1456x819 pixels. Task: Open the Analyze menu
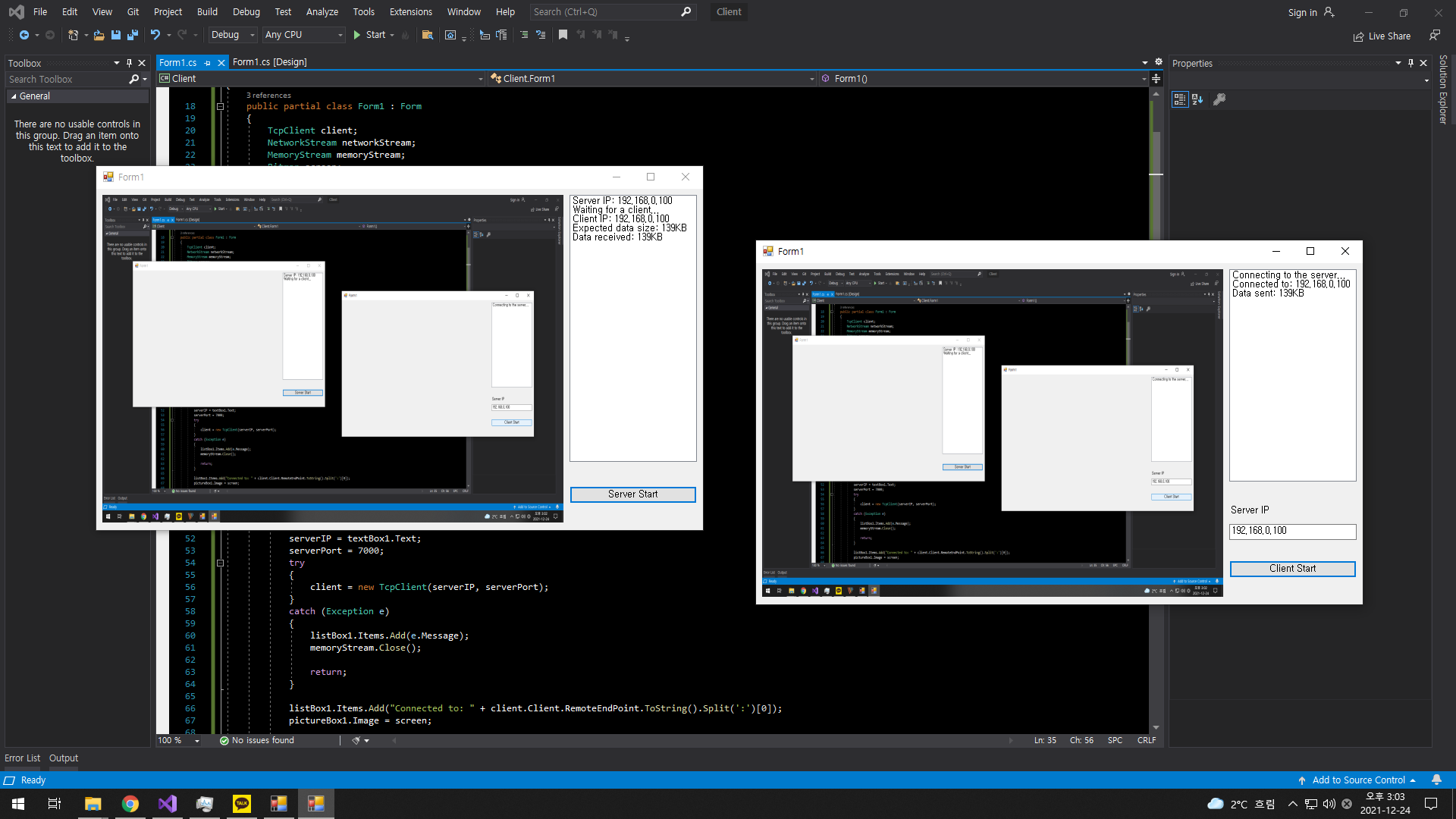click(322, 12)
